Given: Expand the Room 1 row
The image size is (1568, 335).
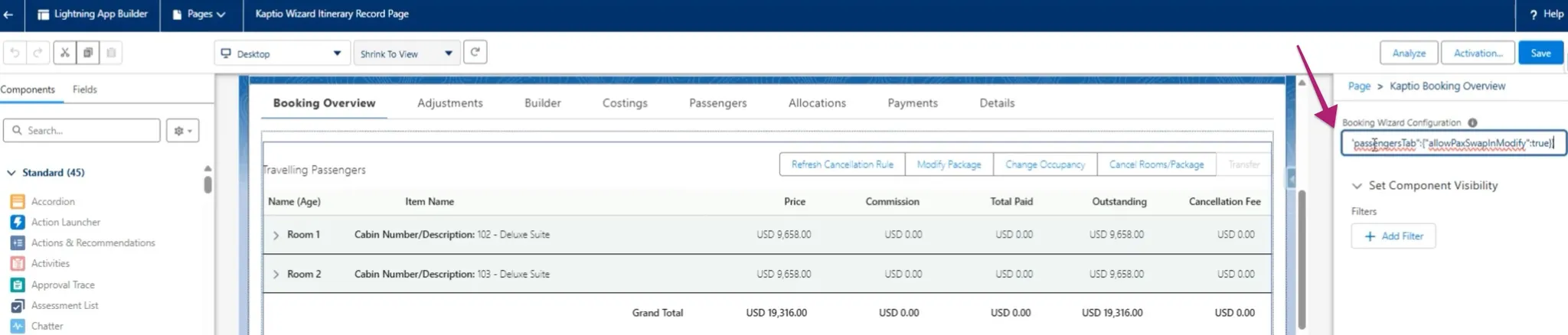Looking at the screenshot, I should pos(276,235).
